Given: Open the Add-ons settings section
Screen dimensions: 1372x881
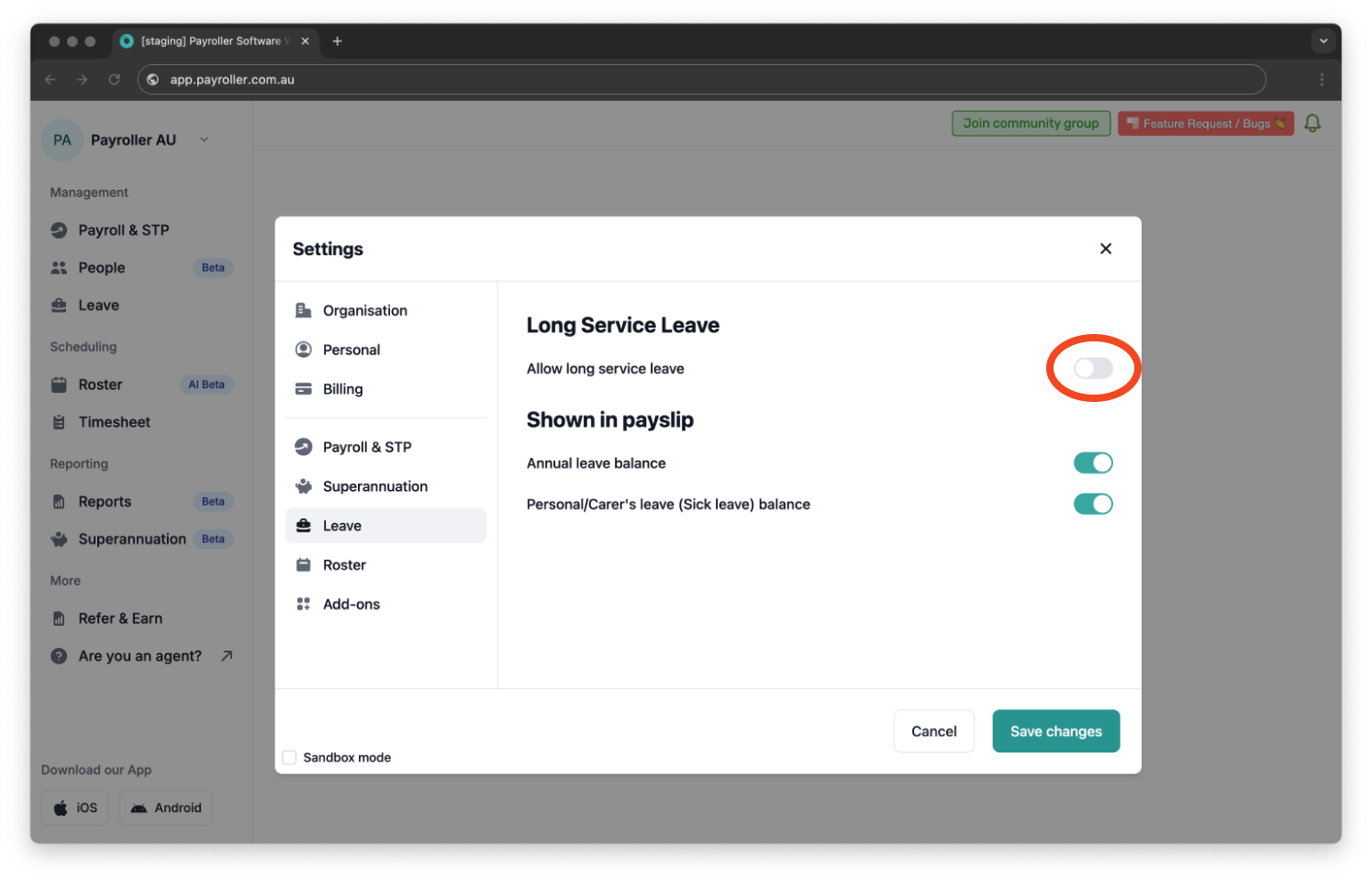Looking at the screenshot, I should pos(351,603).
